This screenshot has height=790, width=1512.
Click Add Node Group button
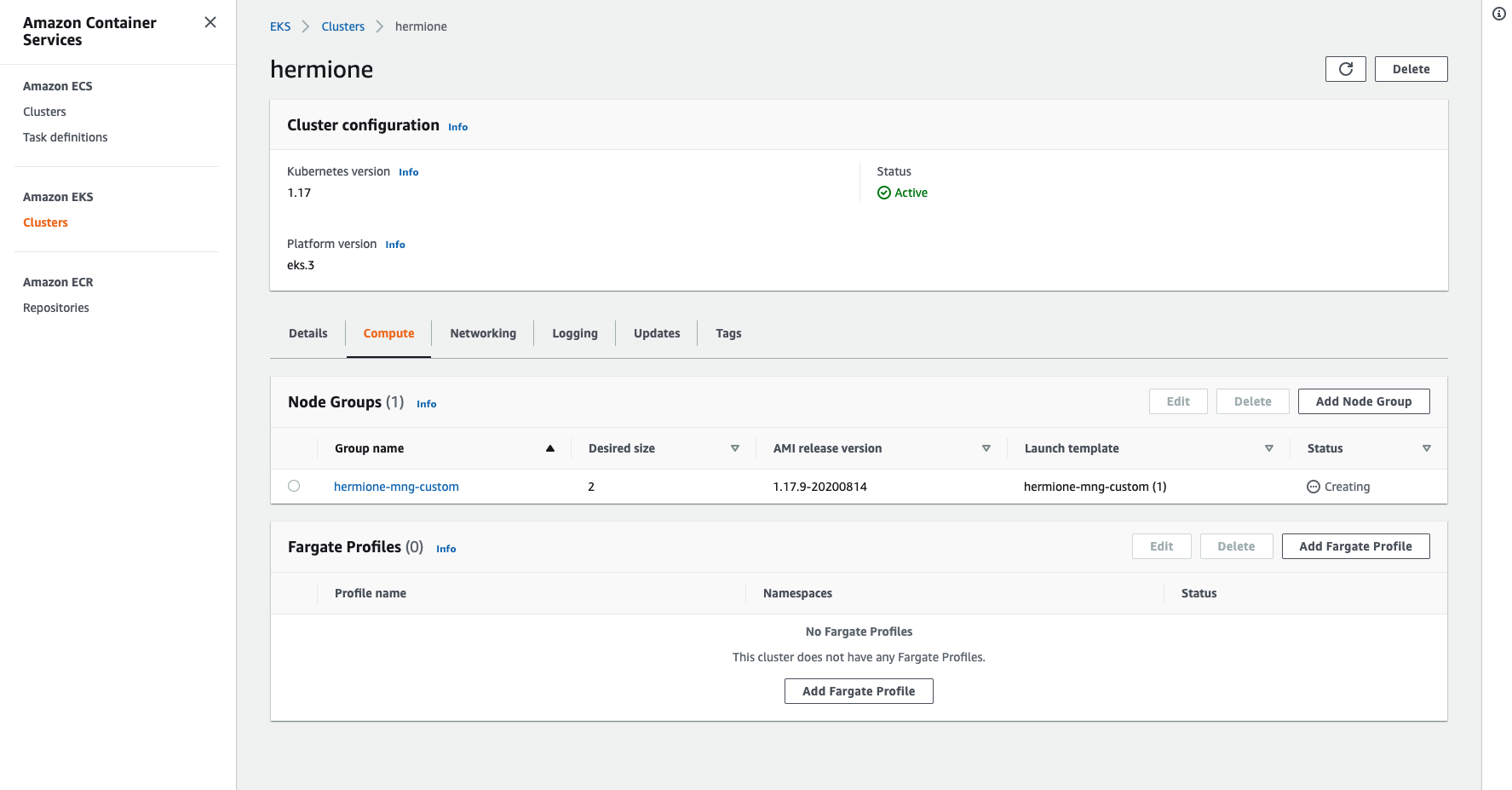point(1363,401)
